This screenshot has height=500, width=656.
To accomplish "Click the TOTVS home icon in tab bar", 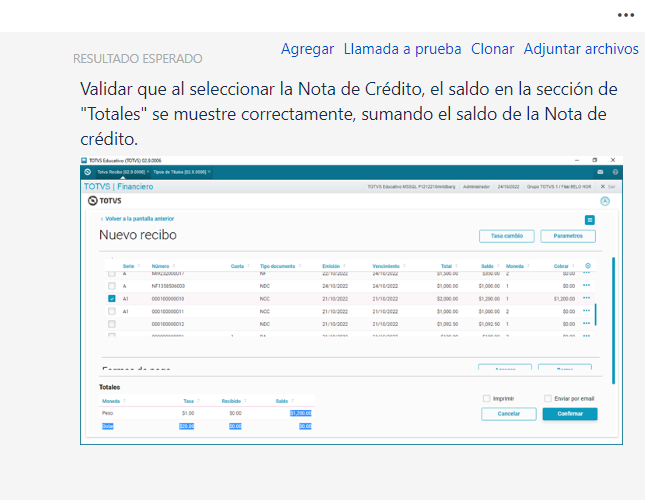I will coord(87,172).
